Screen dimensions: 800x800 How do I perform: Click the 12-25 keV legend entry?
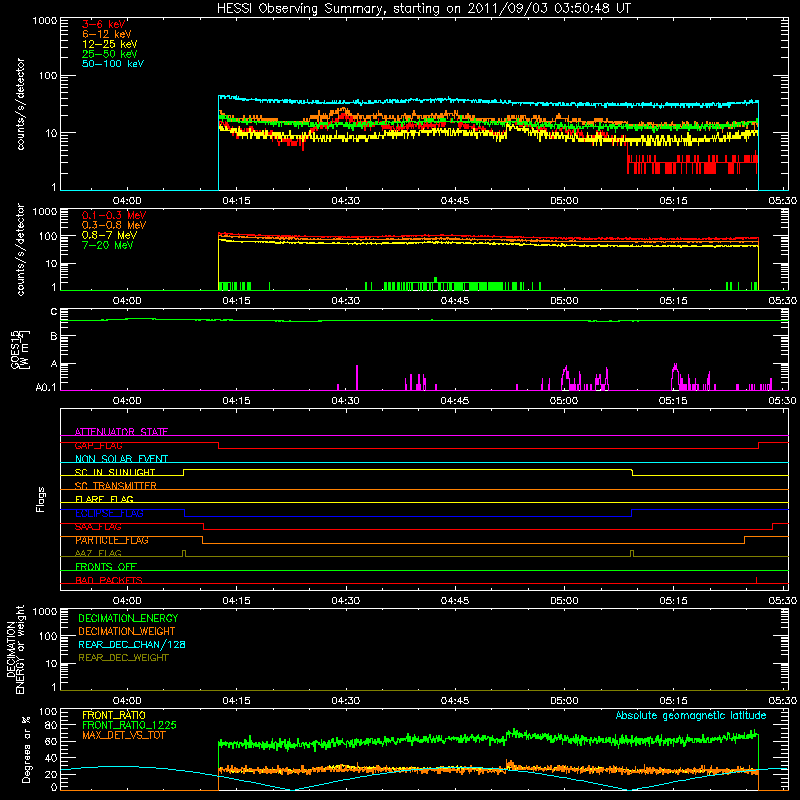pyautogui.click(x=109, y=44)
